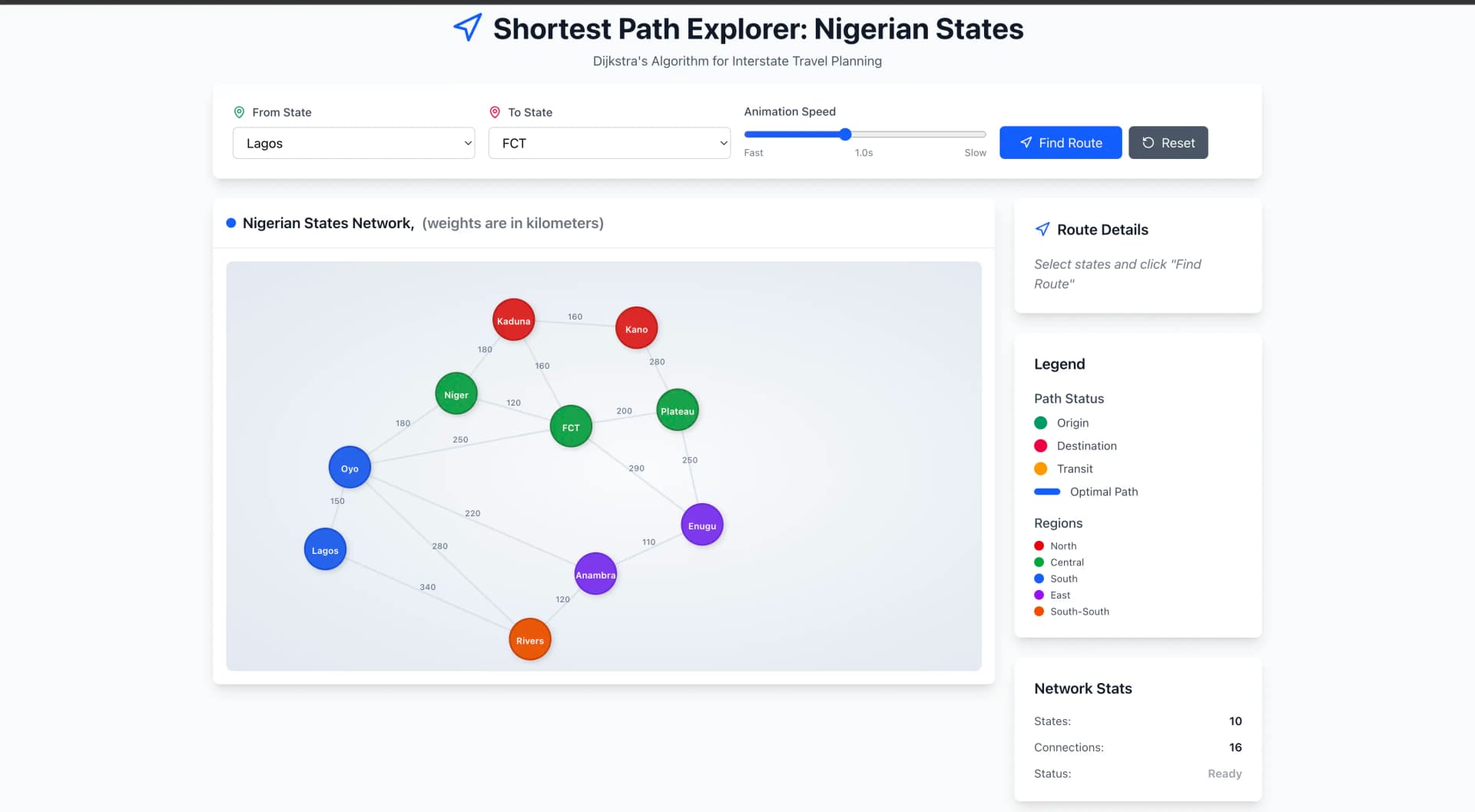
Task: Expand the To State chevron arrow
Action: pyautogui.click(x=723, y=143)
